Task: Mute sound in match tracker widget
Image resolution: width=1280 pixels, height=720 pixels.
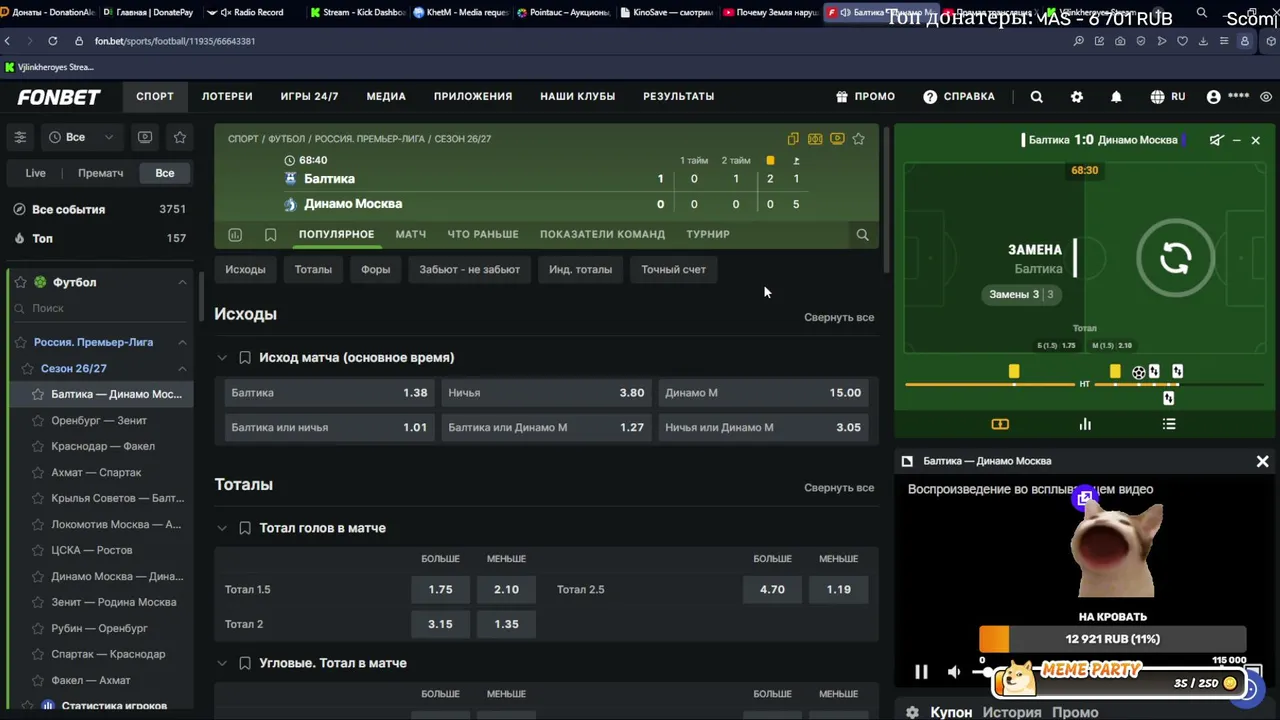Action: (1216, 140)
